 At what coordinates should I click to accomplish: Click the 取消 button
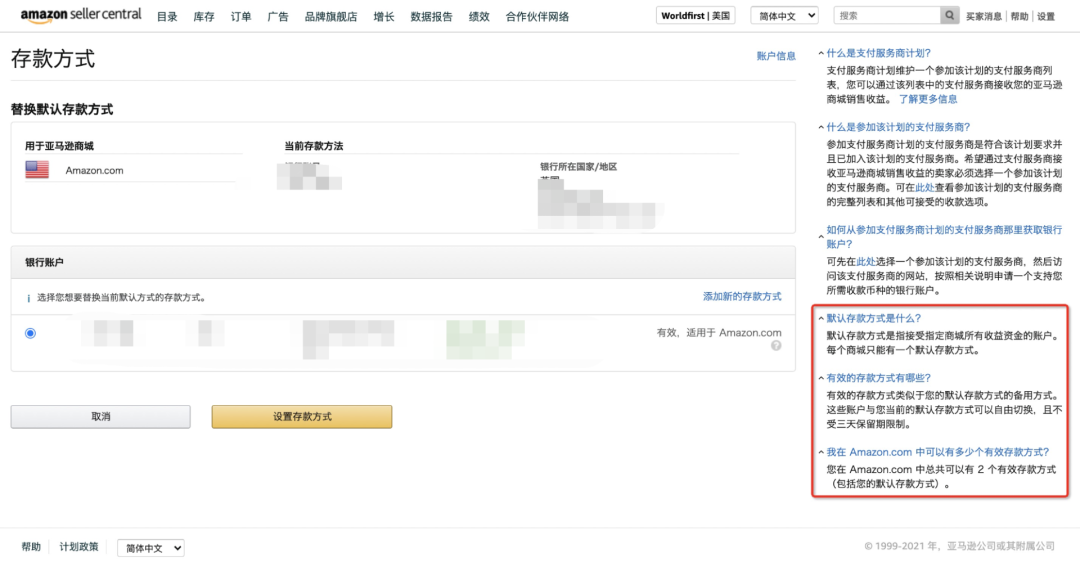101,417
